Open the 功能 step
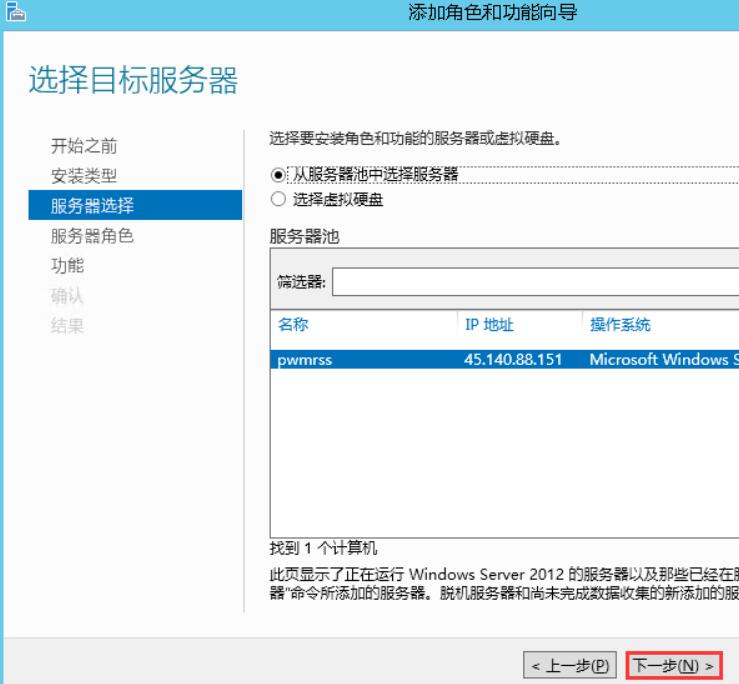 pyautogui.click(x=67, y=265)
